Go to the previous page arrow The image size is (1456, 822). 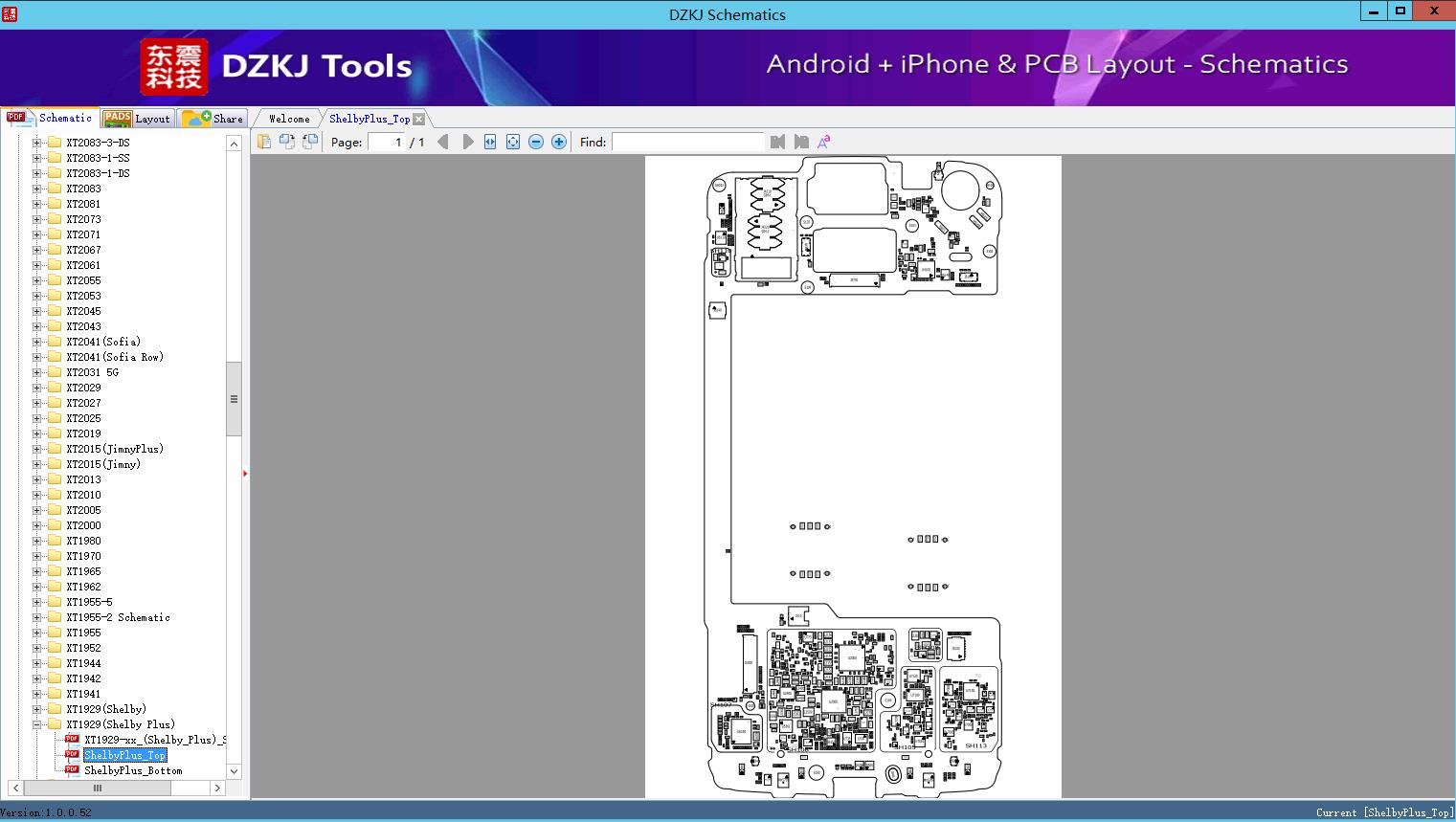(x=442, y=142)
